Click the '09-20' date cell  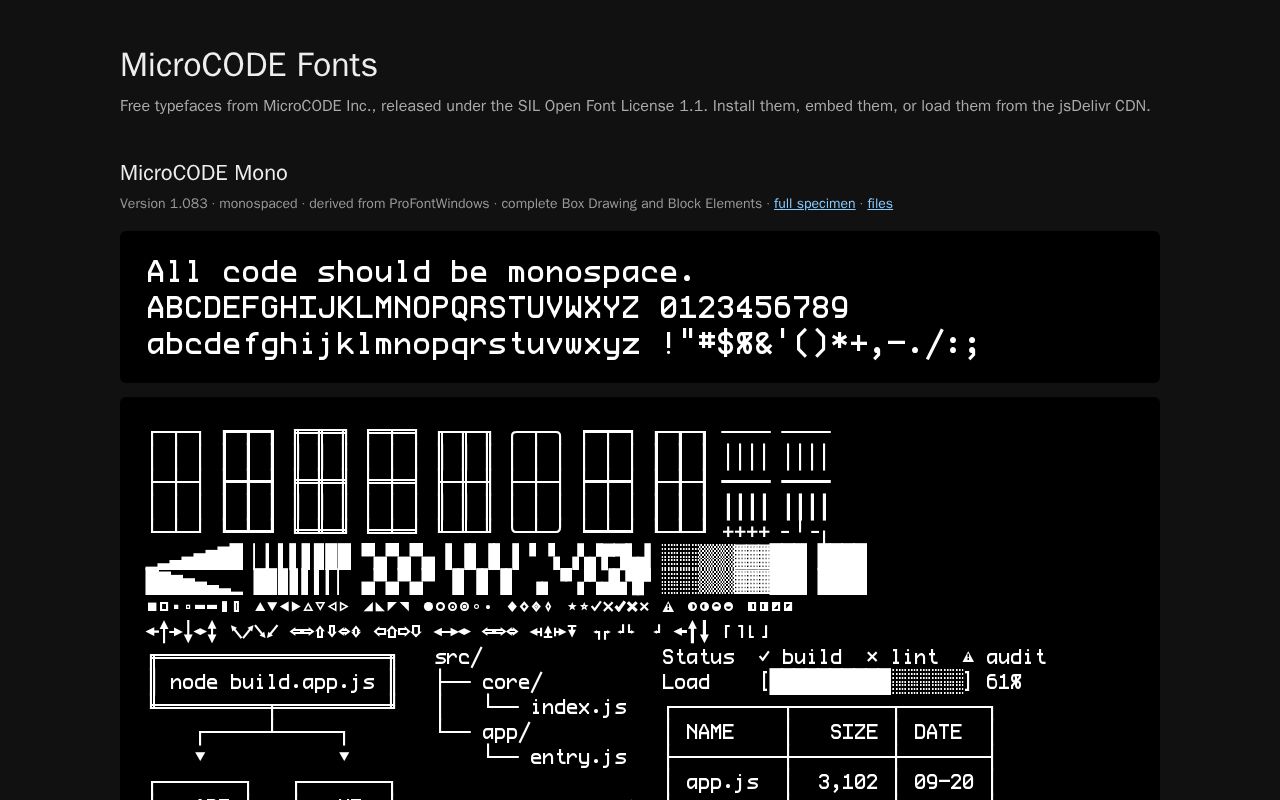[x=944, y=782]
